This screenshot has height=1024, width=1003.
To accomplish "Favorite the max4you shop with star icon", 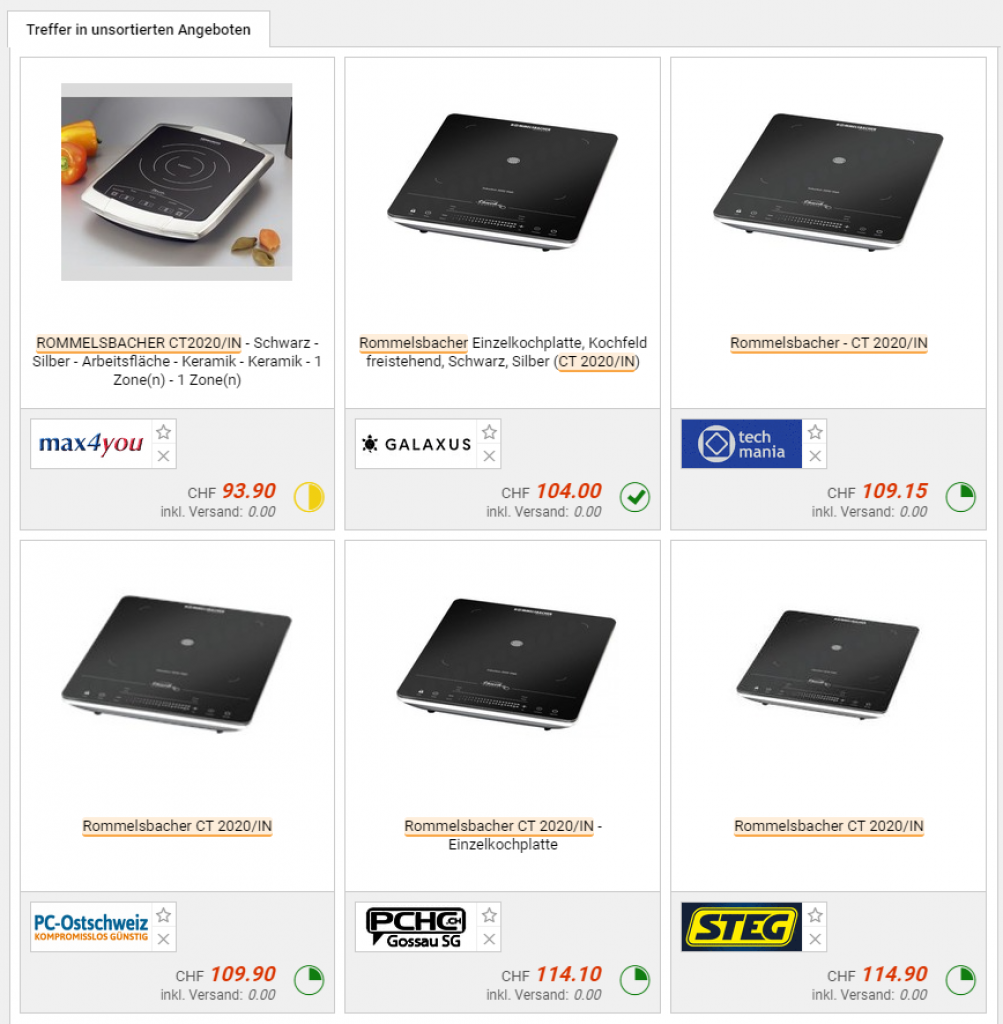I will point(164,432).
